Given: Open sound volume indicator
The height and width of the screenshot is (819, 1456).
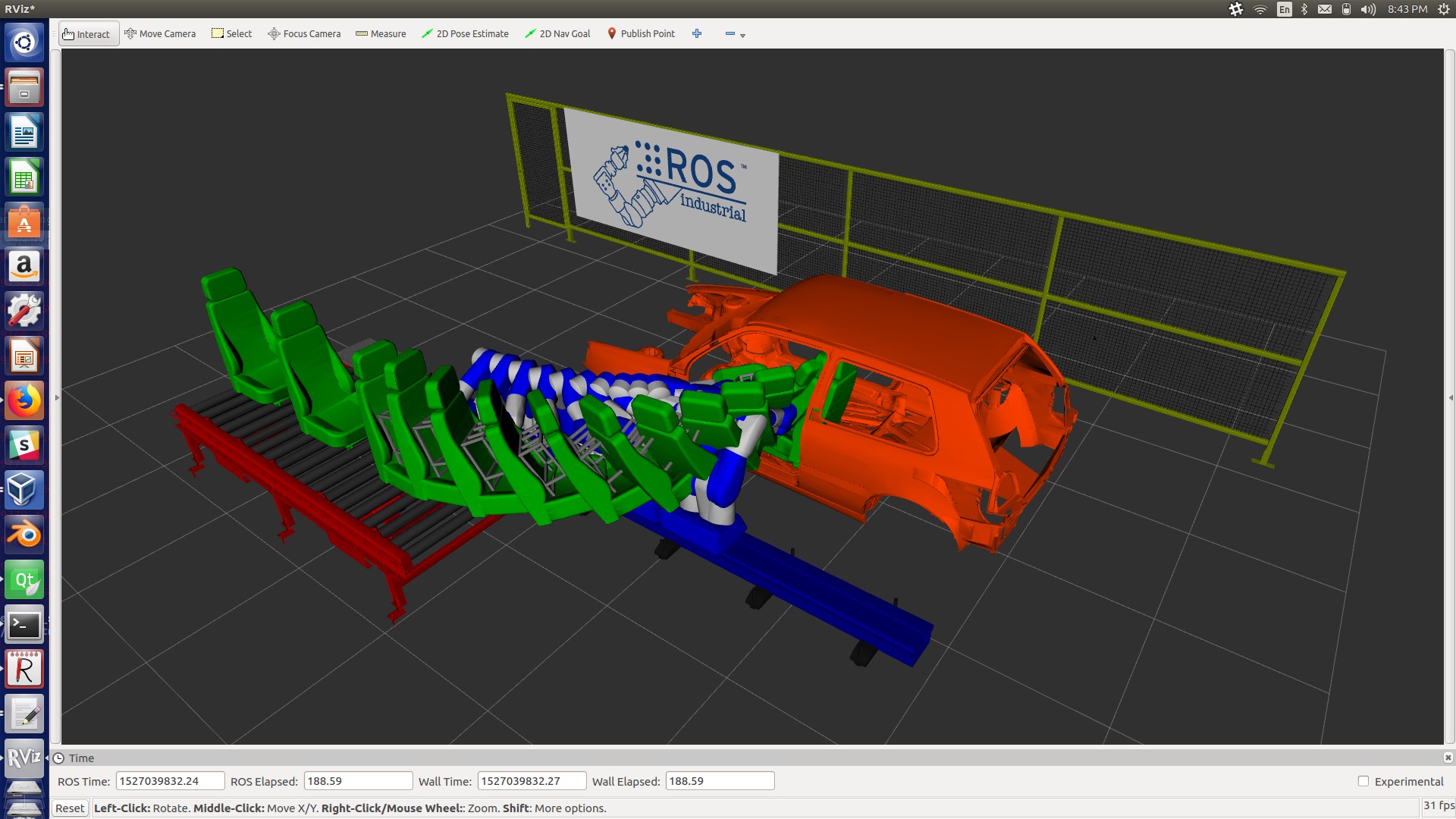Looking at the screenshot, I should pyautogui.click(x=1368, y=9).
